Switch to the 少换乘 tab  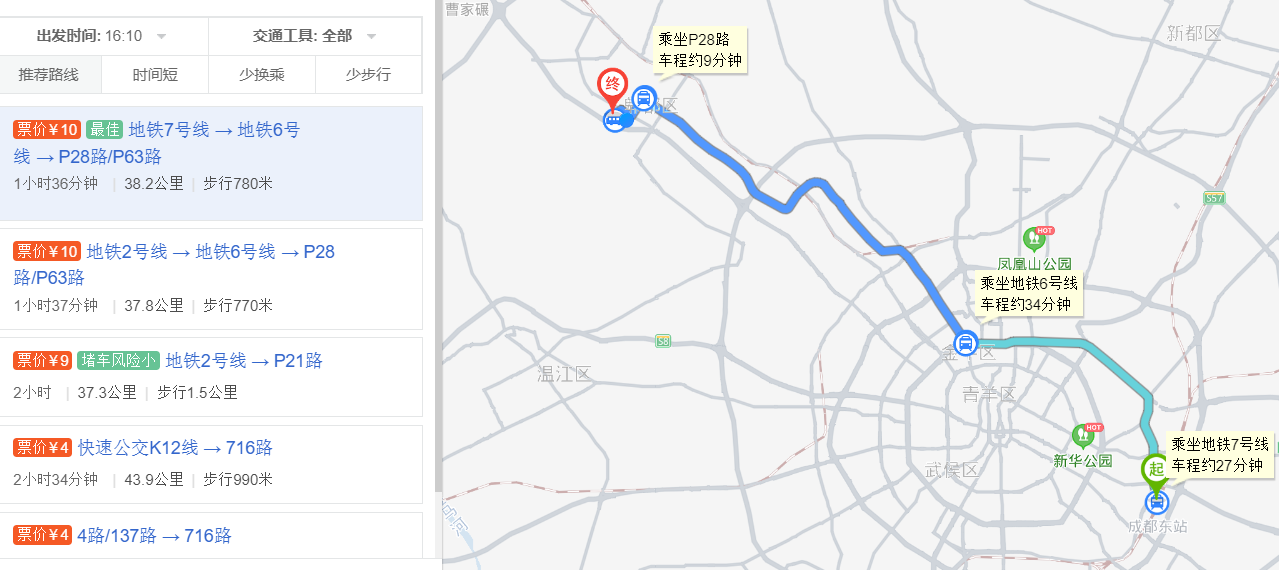click(262, 75)
